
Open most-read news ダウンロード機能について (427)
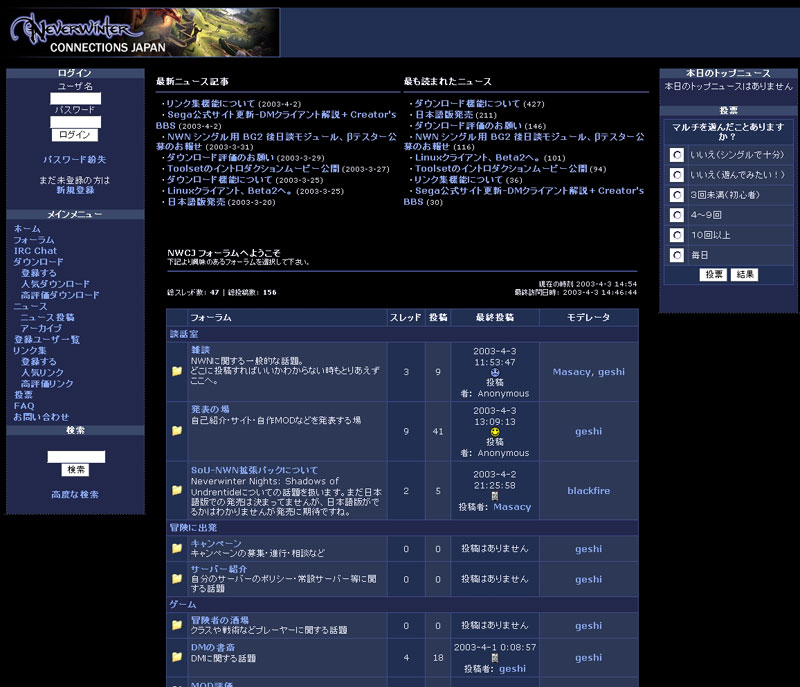tap(467, 104)
